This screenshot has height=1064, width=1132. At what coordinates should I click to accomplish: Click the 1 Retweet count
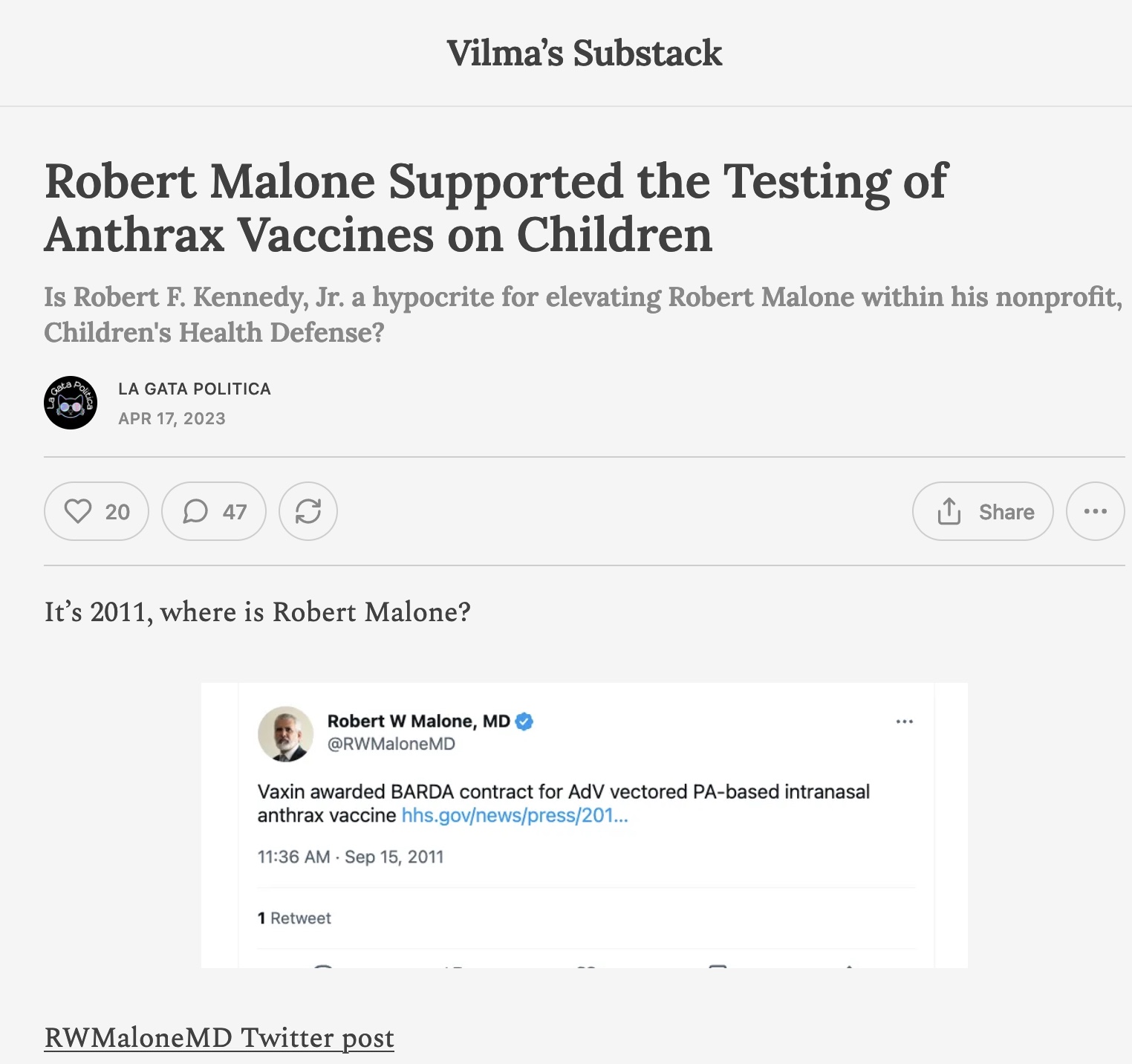(294, 918)
